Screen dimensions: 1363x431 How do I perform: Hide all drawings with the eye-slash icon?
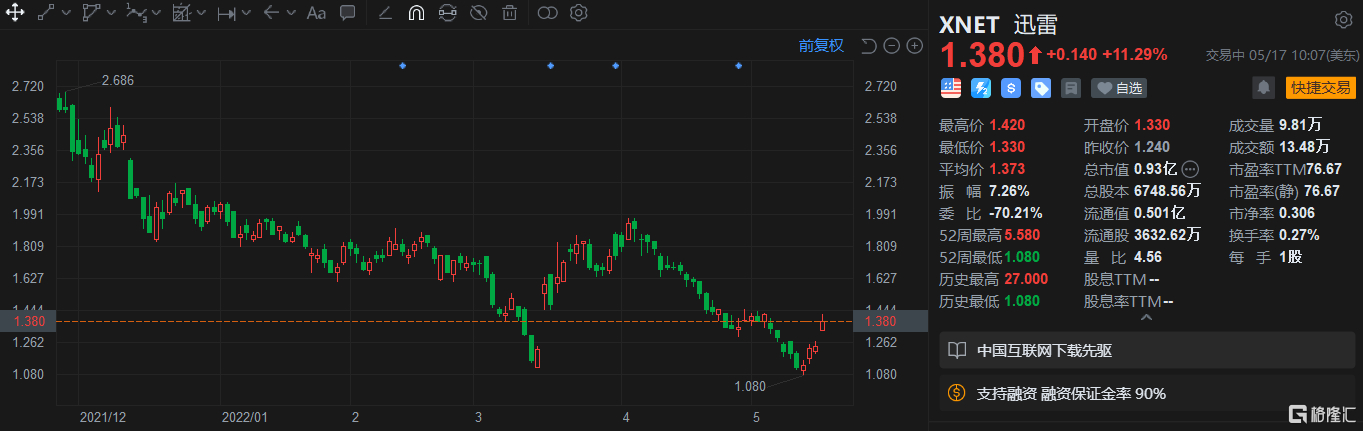point(478,13)
